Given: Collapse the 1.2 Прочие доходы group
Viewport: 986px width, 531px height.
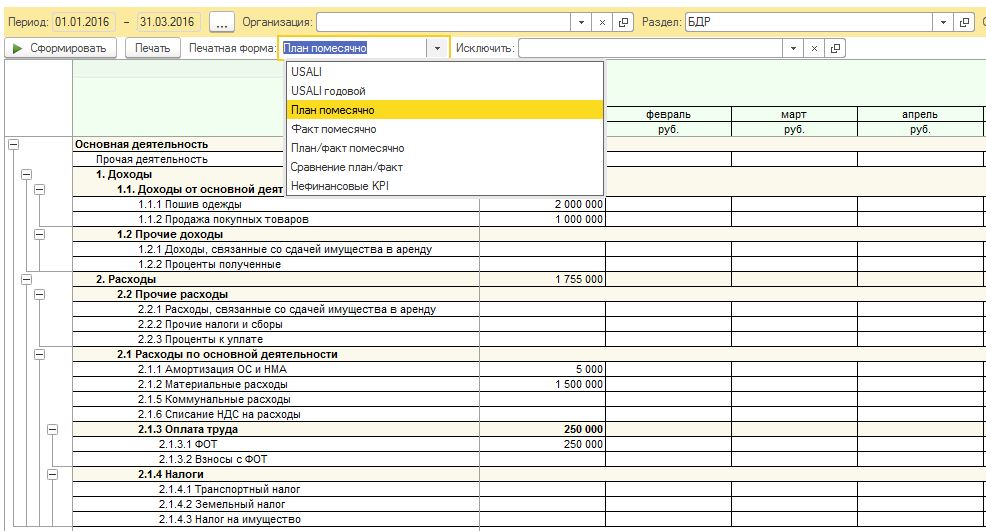Looking at the screenshot, I should [40, 235].
